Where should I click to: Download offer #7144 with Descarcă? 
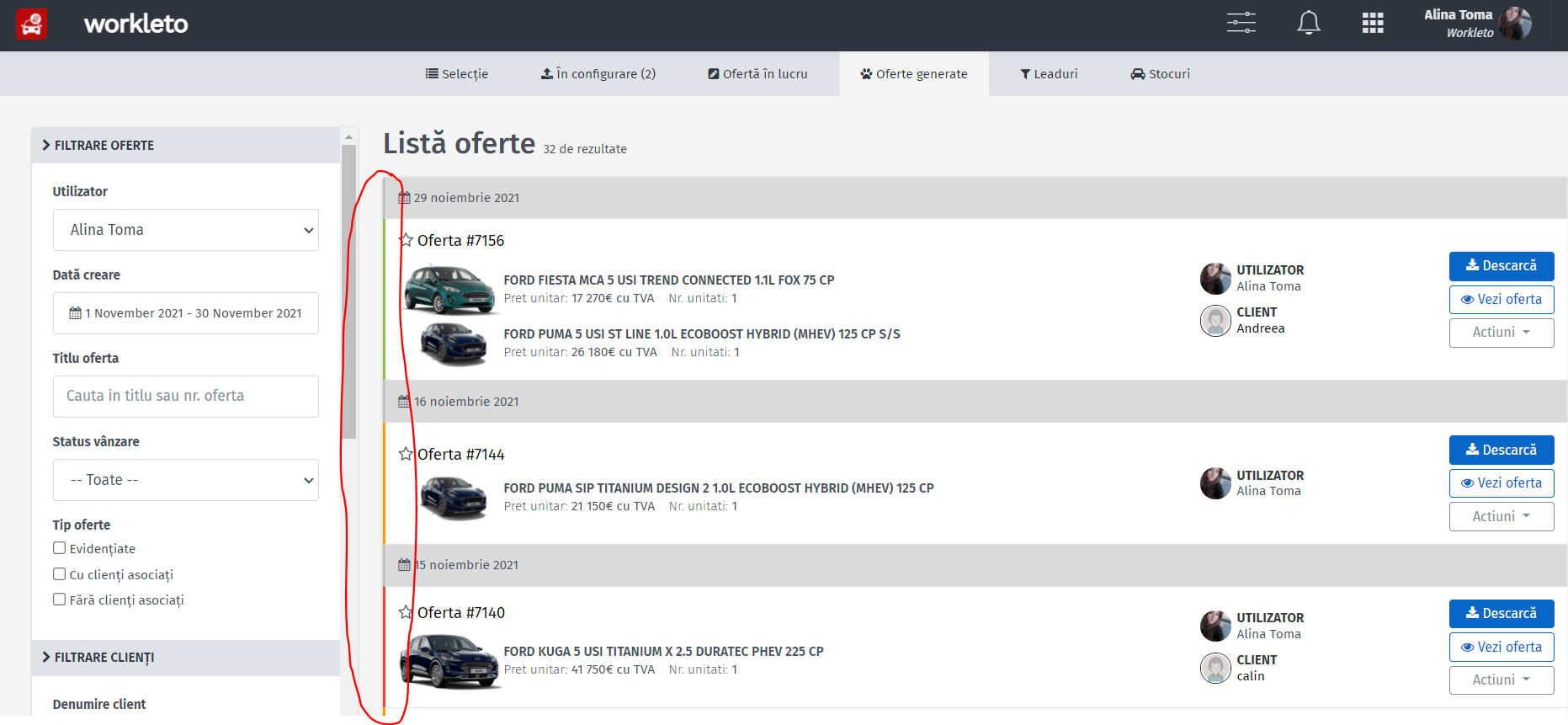pyautogui.click(x=1502, y=450)
